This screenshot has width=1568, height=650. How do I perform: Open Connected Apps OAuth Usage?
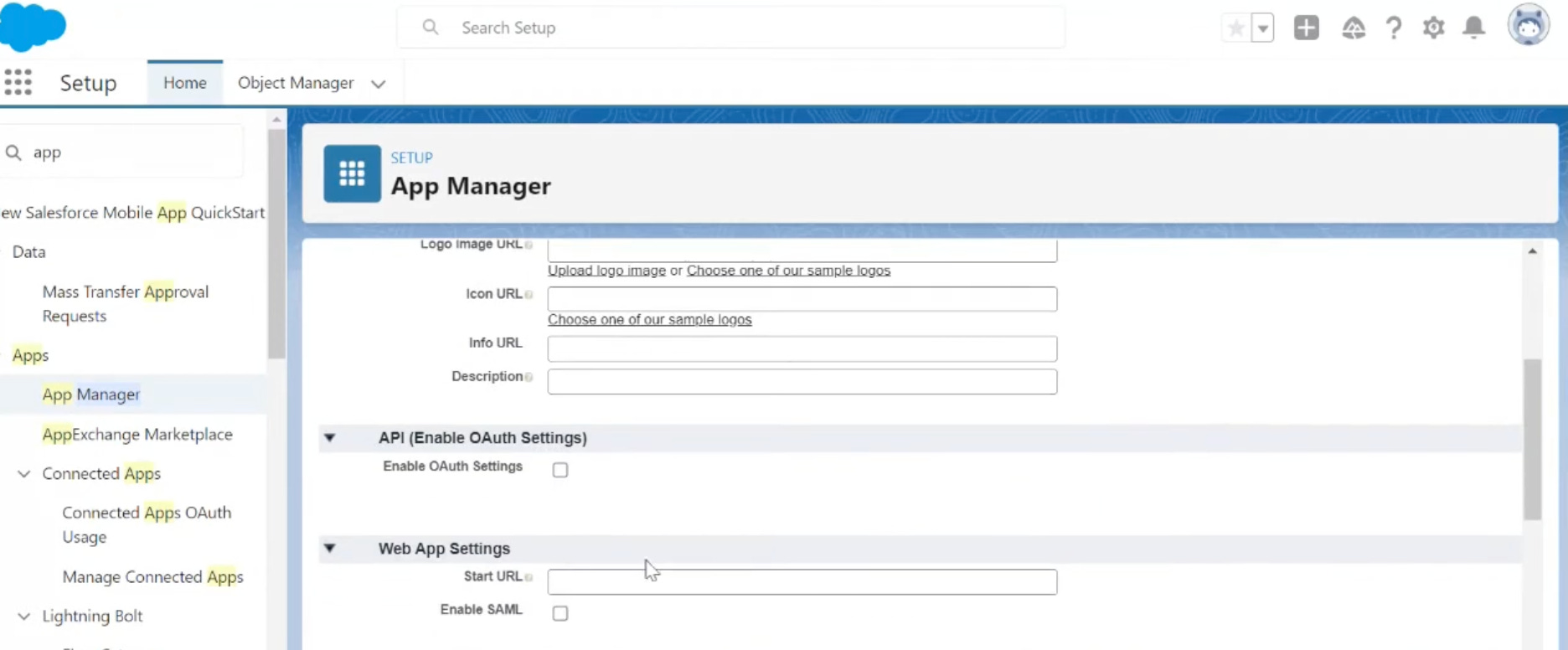tap(147, 524)
